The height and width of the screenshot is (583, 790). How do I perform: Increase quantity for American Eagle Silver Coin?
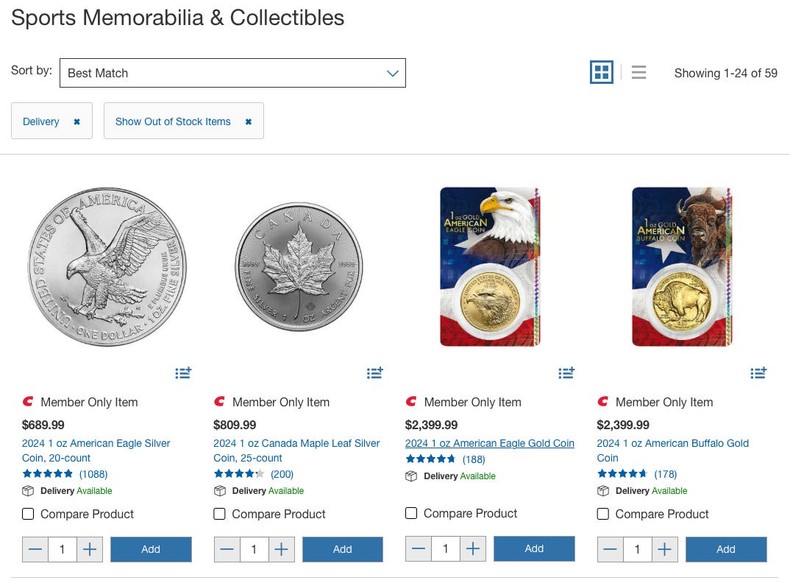click(90, 549)
